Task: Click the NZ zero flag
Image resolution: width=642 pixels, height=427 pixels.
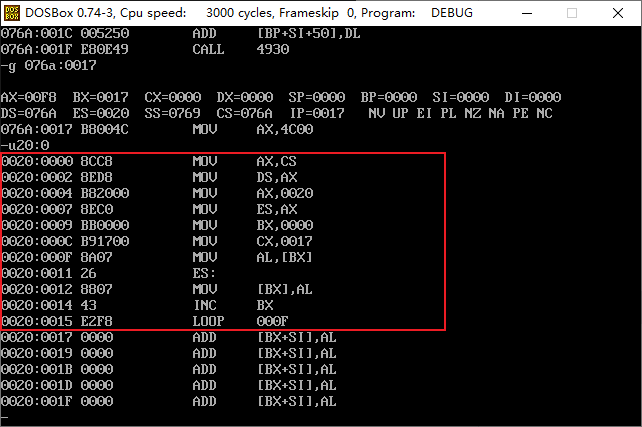Action: pos(473,113)
